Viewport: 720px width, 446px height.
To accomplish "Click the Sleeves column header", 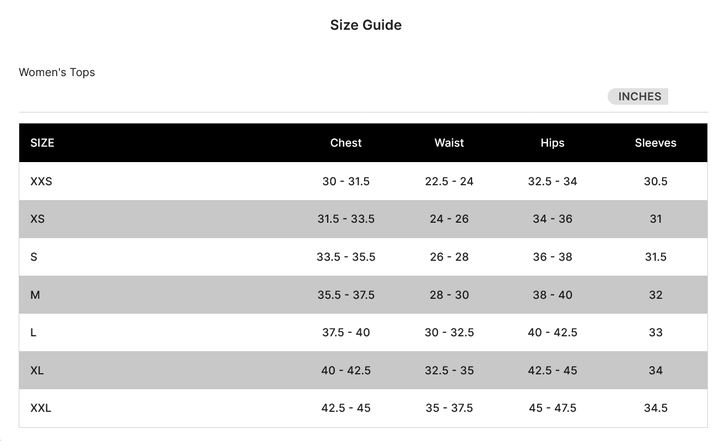I will [x=655, y=143].
